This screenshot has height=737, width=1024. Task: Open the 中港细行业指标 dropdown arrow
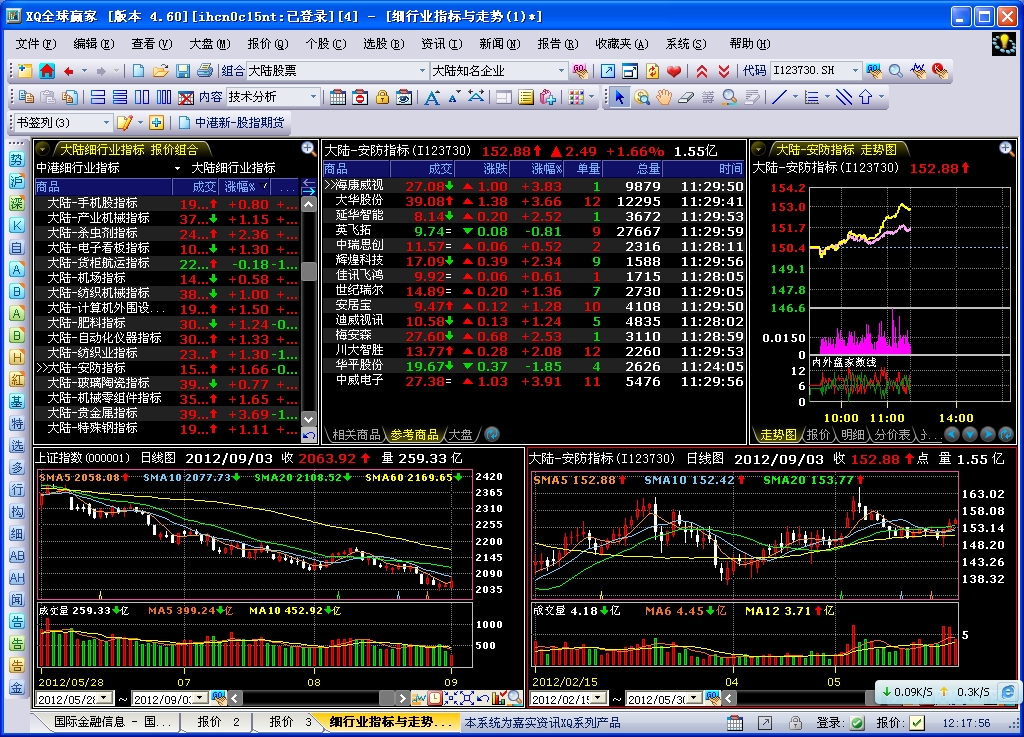pos(177,168)
